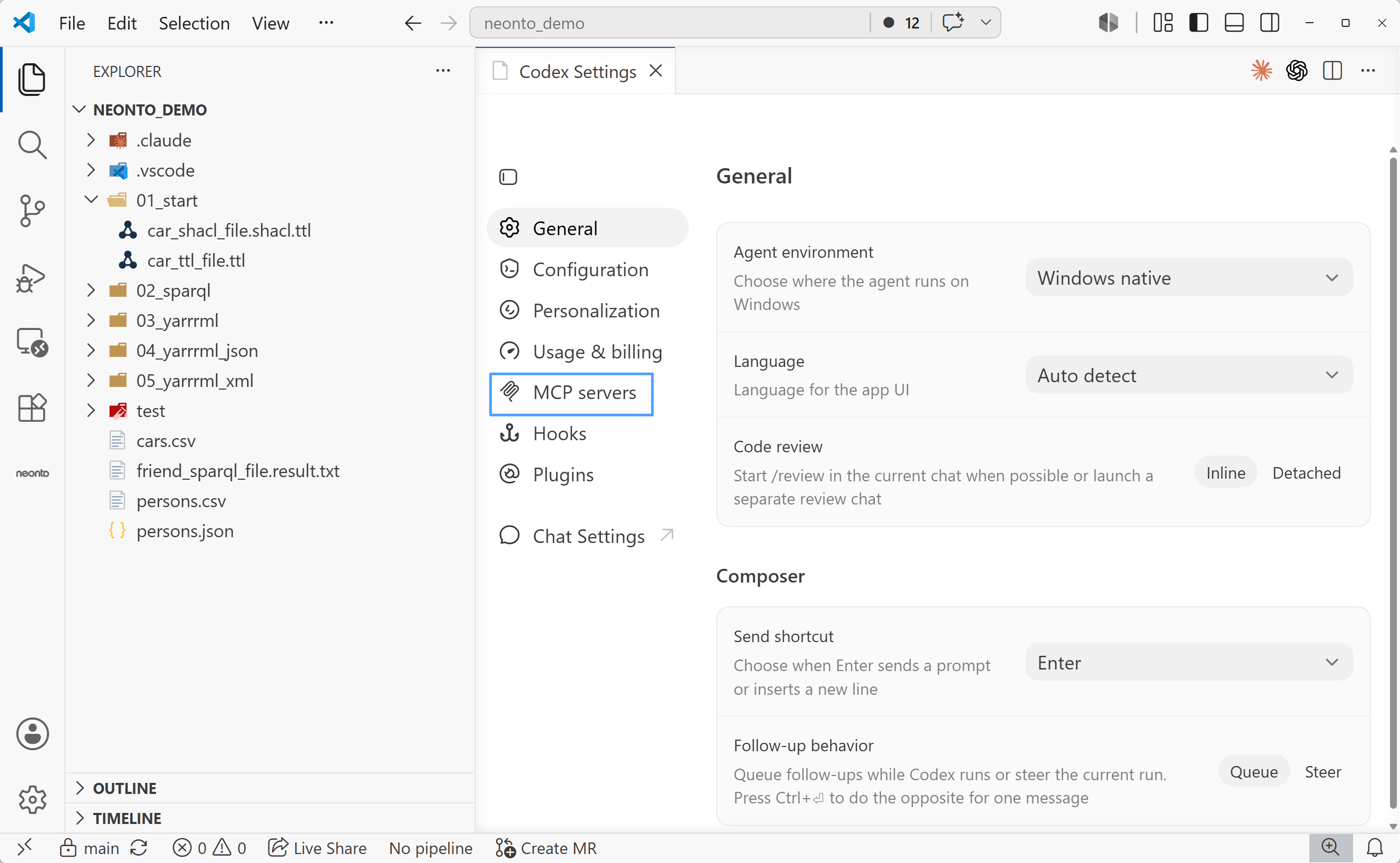
Task: Open chat dropdown arrow in title bar
Action: (986, 23)
